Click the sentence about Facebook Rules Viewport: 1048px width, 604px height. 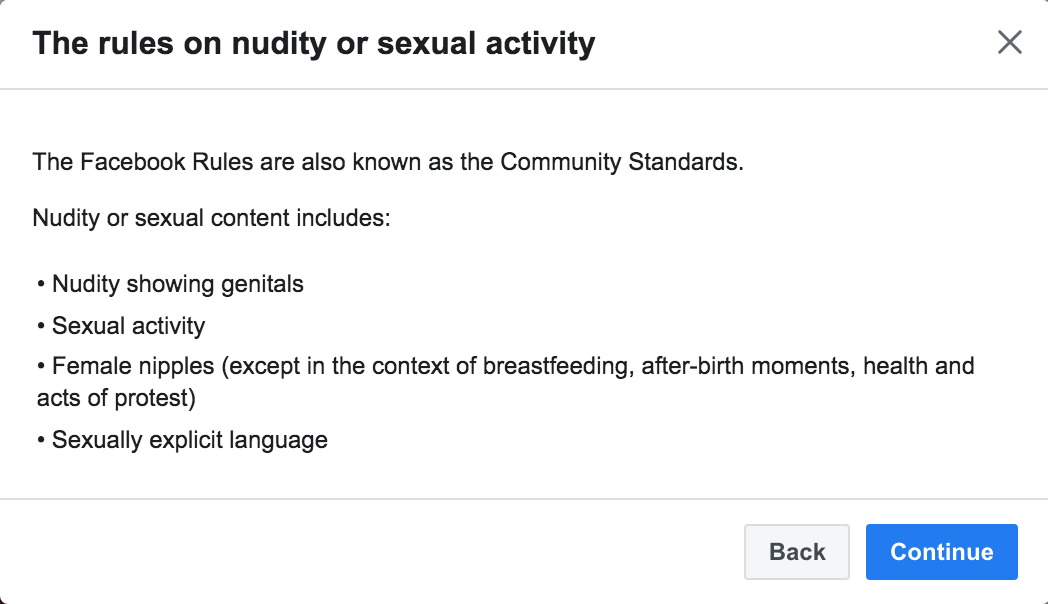(x=388, y=162)
